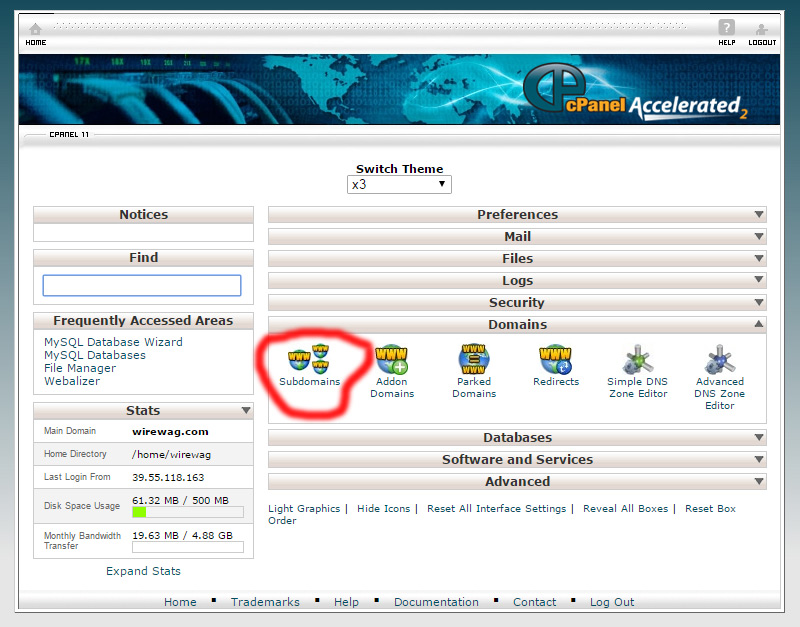Viewport: 800px width, 627px height.
Task: Click home directory /home/wirewag value
Action: (171, 455)
